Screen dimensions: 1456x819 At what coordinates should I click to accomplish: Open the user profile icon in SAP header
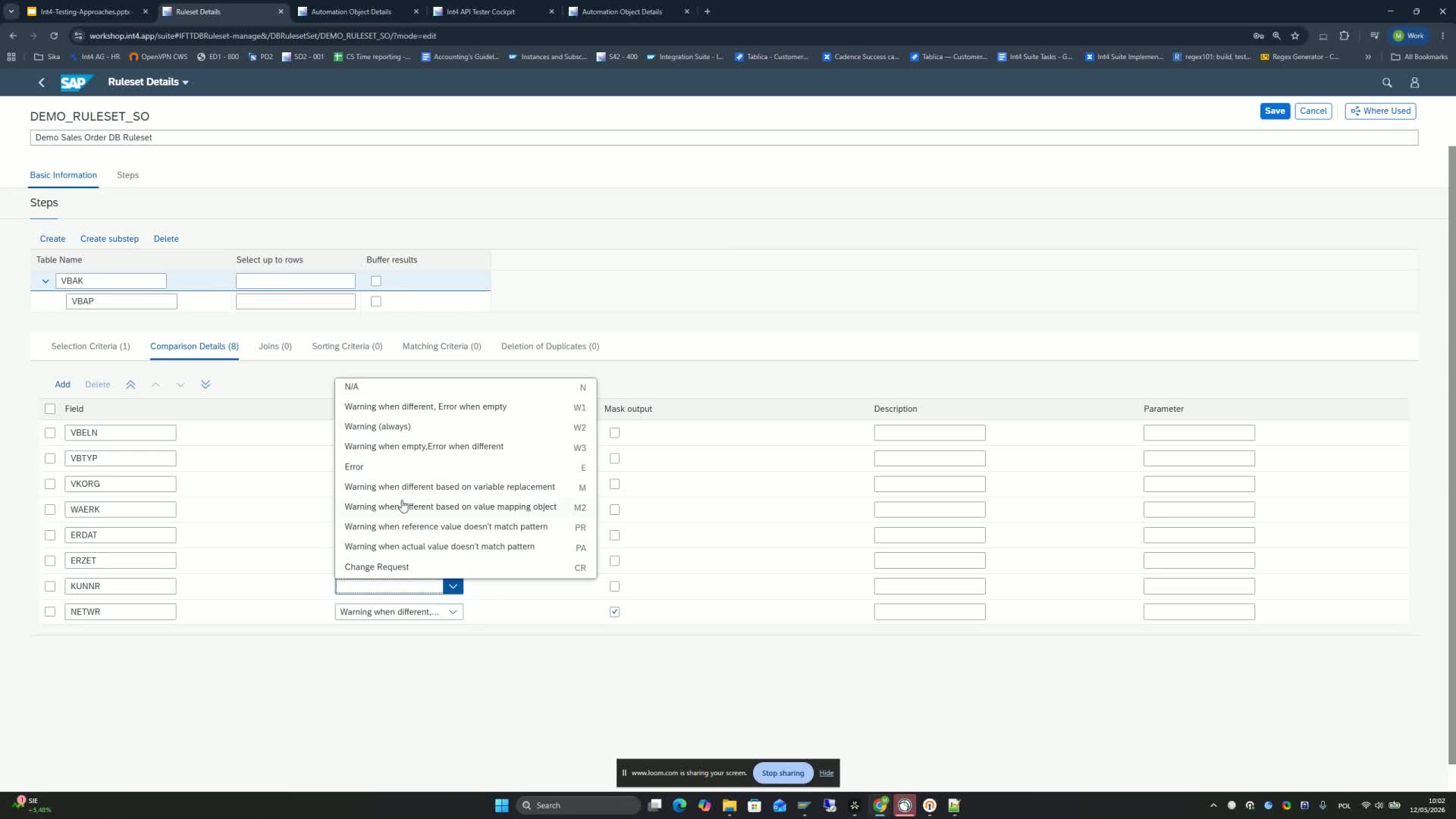point(1414,83)
